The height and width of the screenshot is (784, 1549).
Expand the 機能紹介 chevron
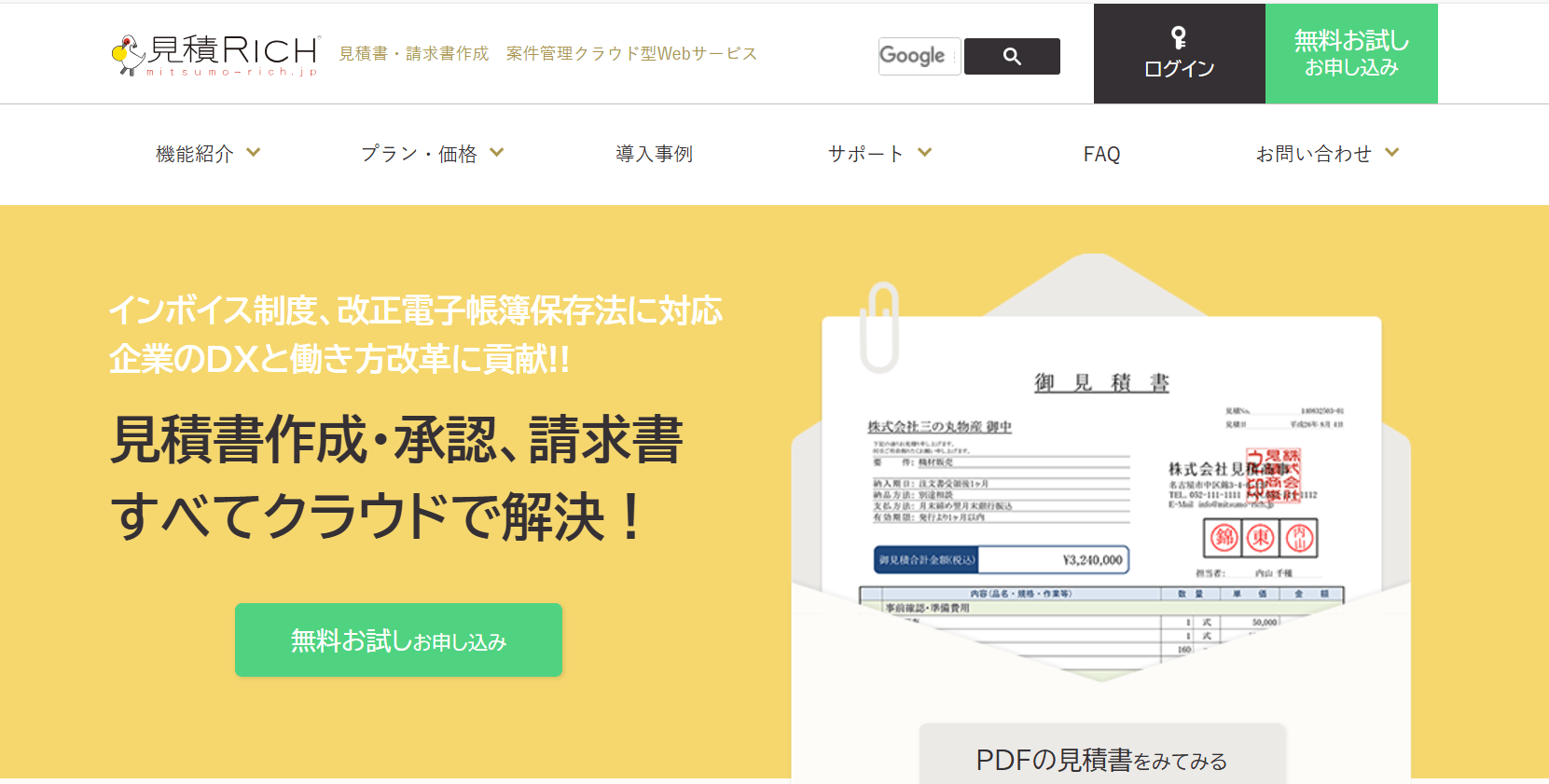254,153
